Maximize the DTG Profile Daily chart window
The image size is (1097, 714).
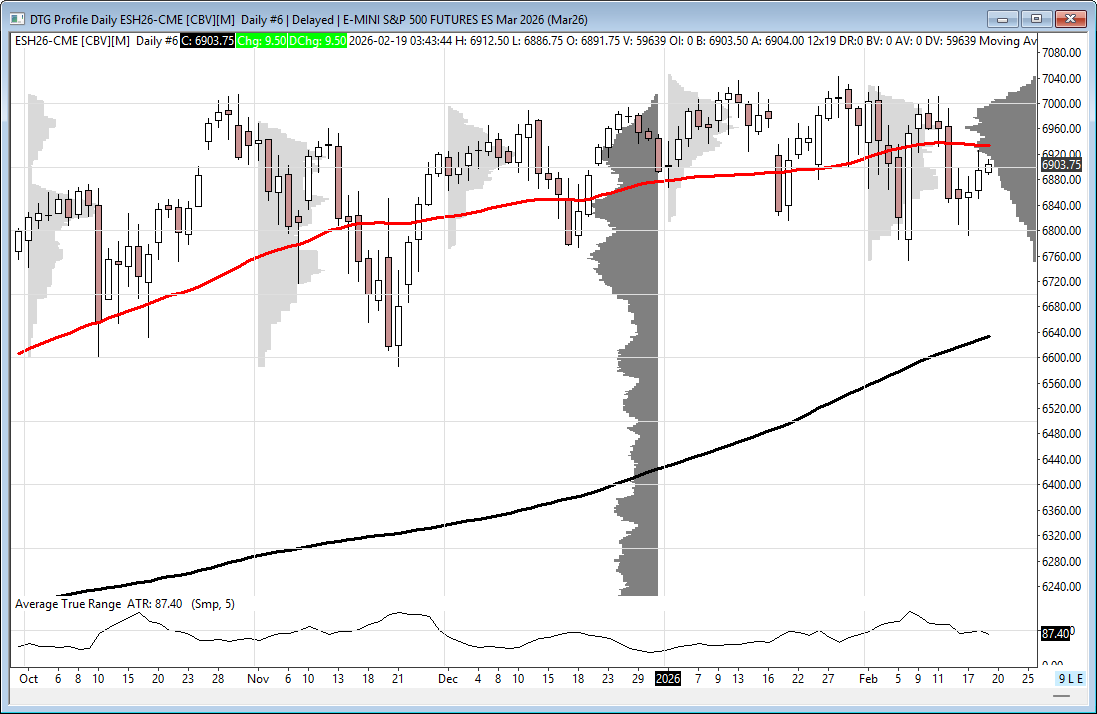click(1036, 18)
